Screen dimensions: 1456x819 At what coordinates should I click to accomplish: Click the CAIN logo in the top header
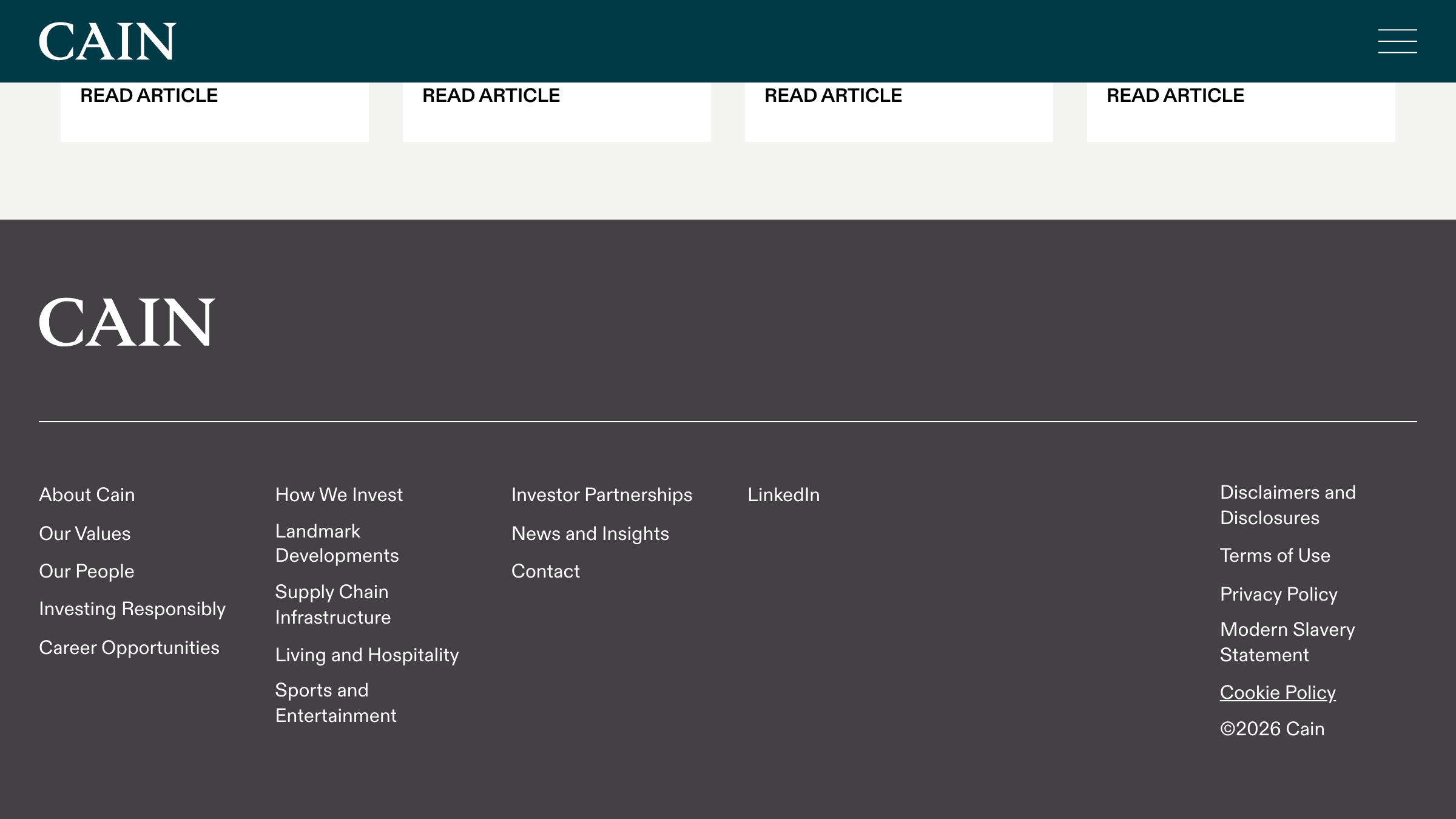pyautogui.click(x=107, y=41)
